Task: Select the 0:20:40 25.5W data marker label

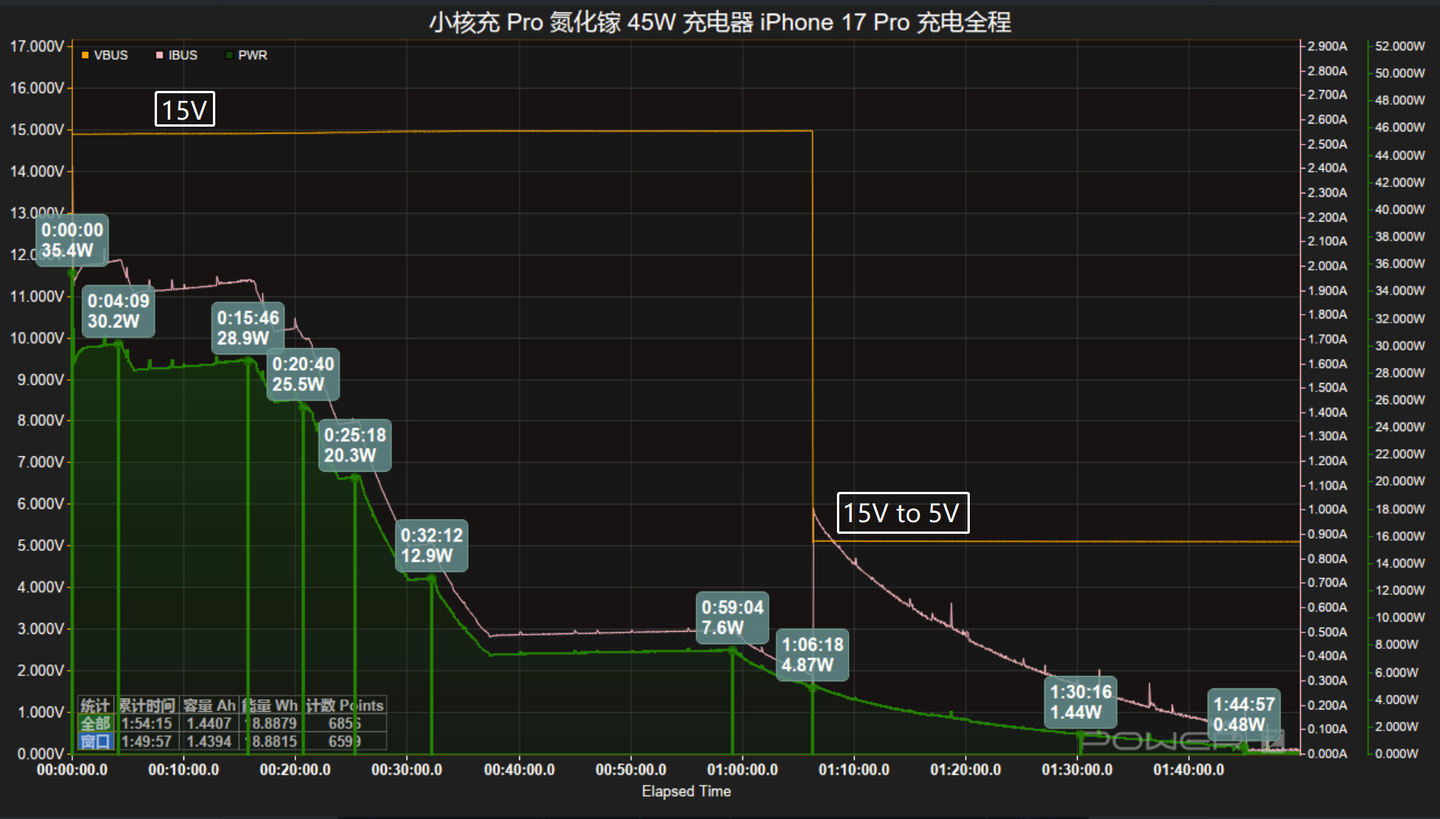Action: (x=304, y=373)
